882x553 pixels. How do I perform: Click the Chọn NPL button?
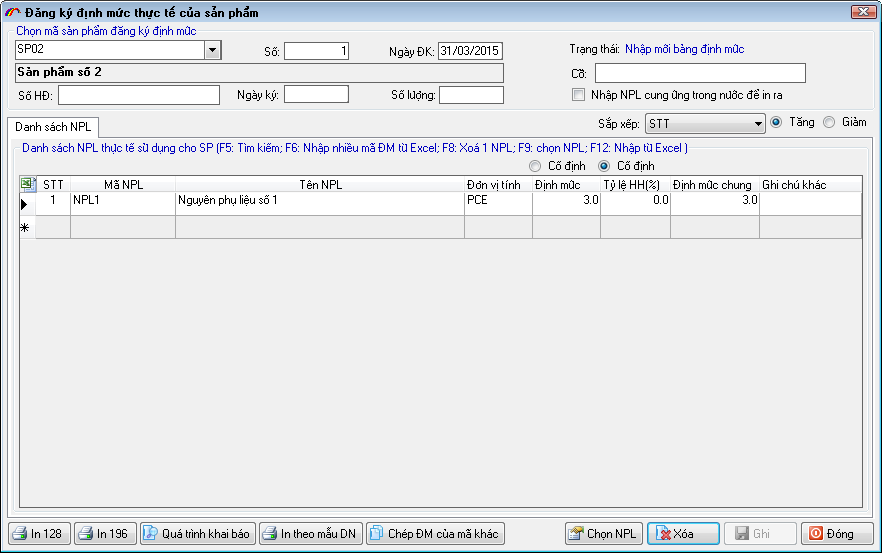[603, 534]
